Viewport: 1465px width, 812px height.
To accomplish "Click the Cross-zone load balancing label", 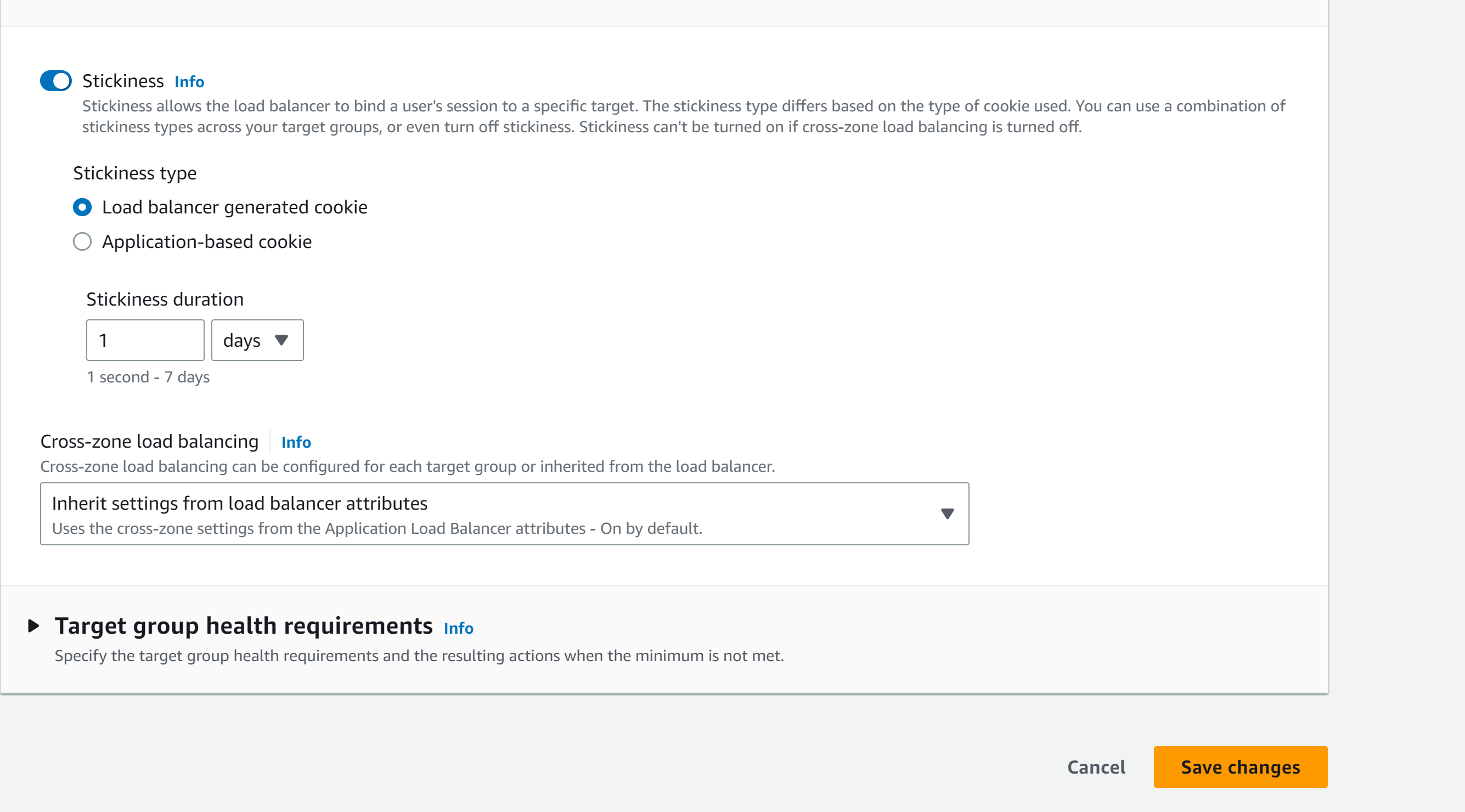I will point(150,441).
